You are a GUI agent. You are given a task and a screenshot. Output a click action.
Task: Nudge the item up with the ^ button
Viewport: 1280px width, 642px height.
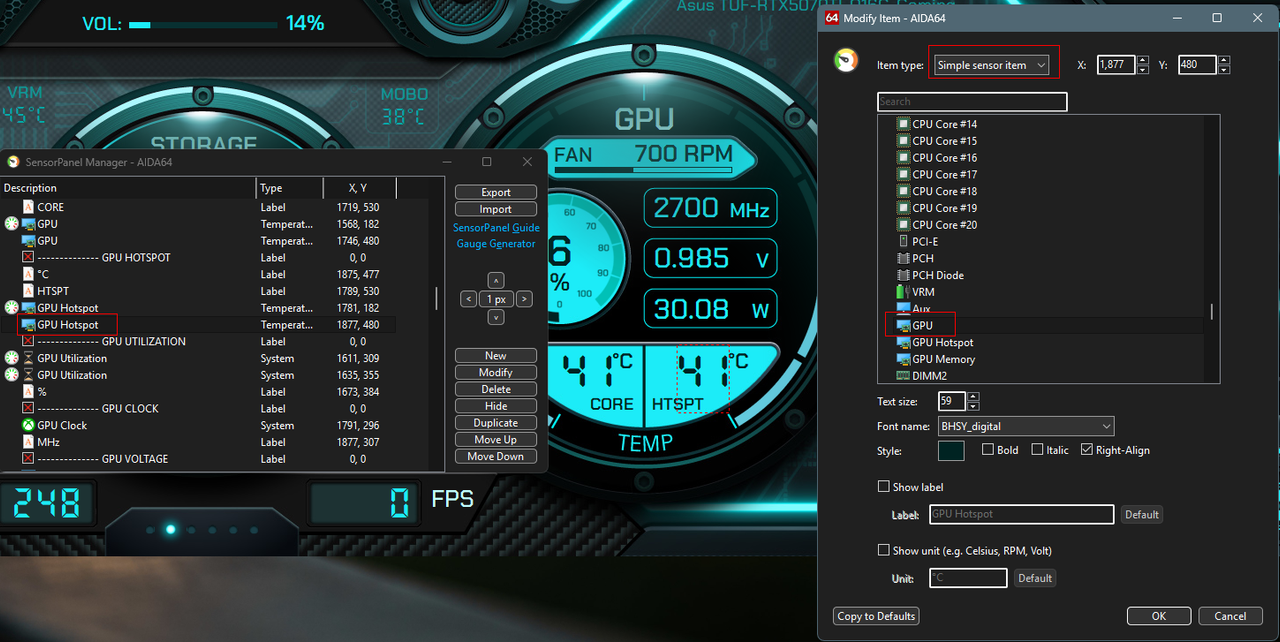click(495, 281)
